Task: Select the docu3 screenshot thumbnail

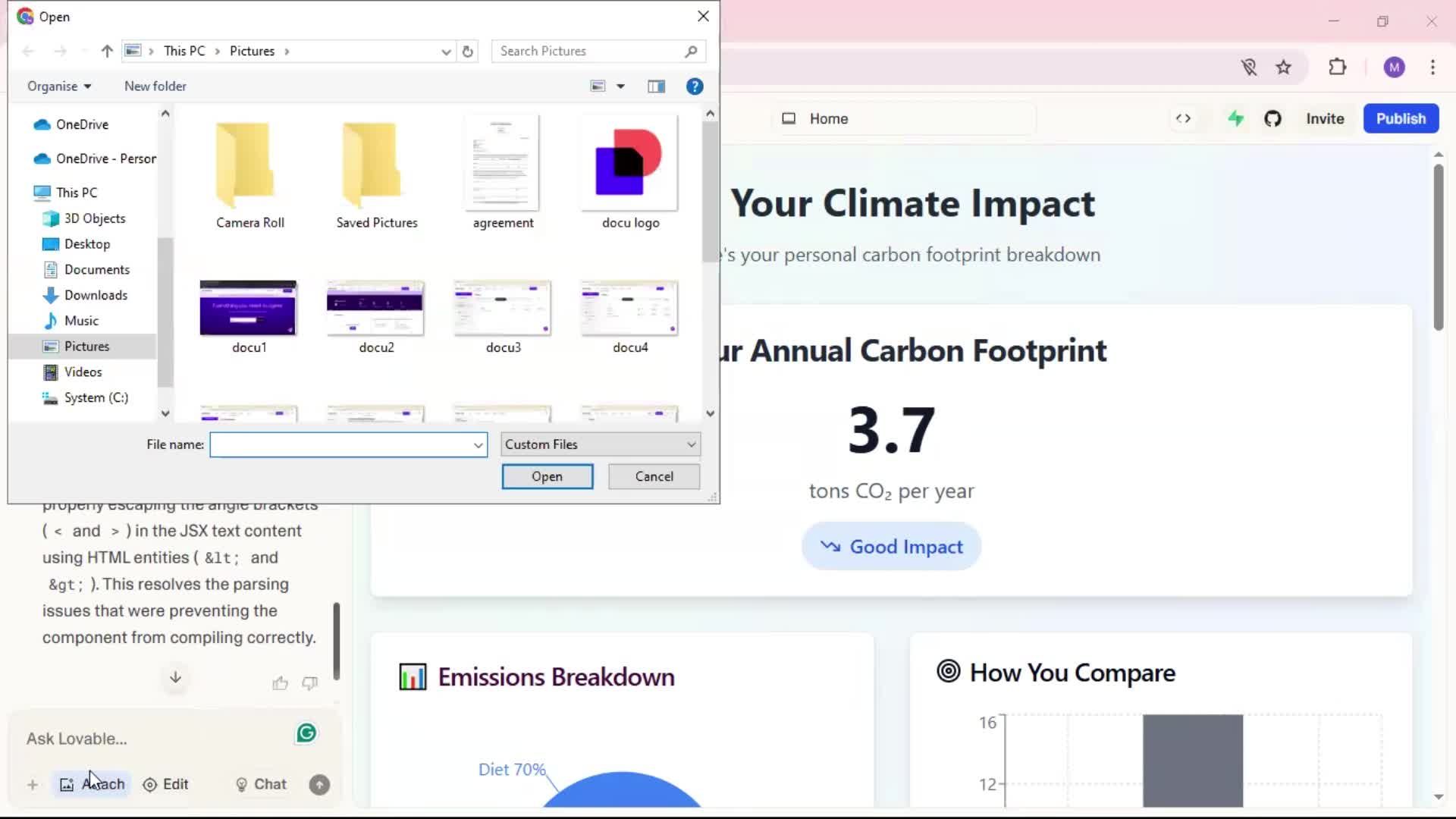Action: [x=503, y=317]
